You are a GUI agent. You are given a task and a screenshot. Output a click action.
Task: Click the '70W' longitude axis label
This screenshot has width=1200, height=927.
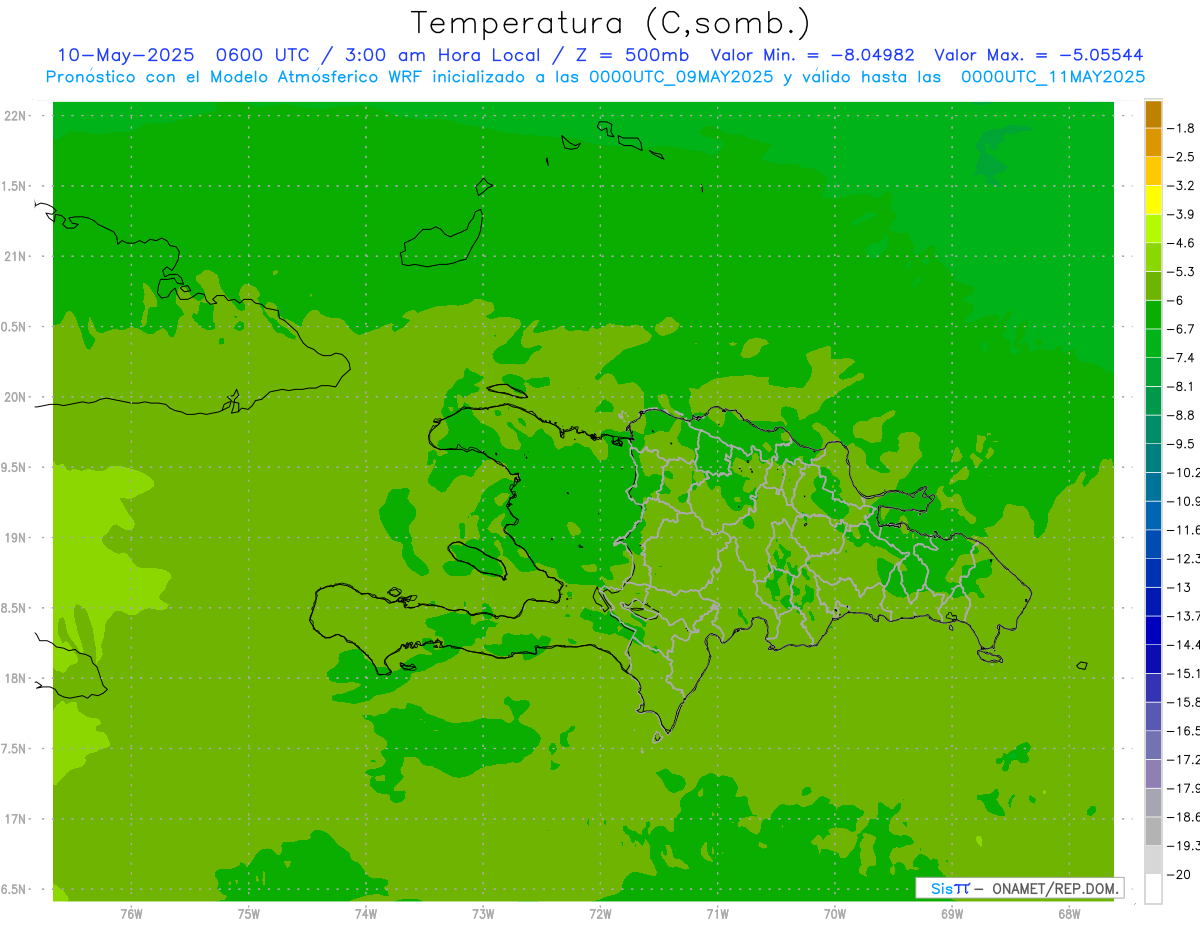835,913
